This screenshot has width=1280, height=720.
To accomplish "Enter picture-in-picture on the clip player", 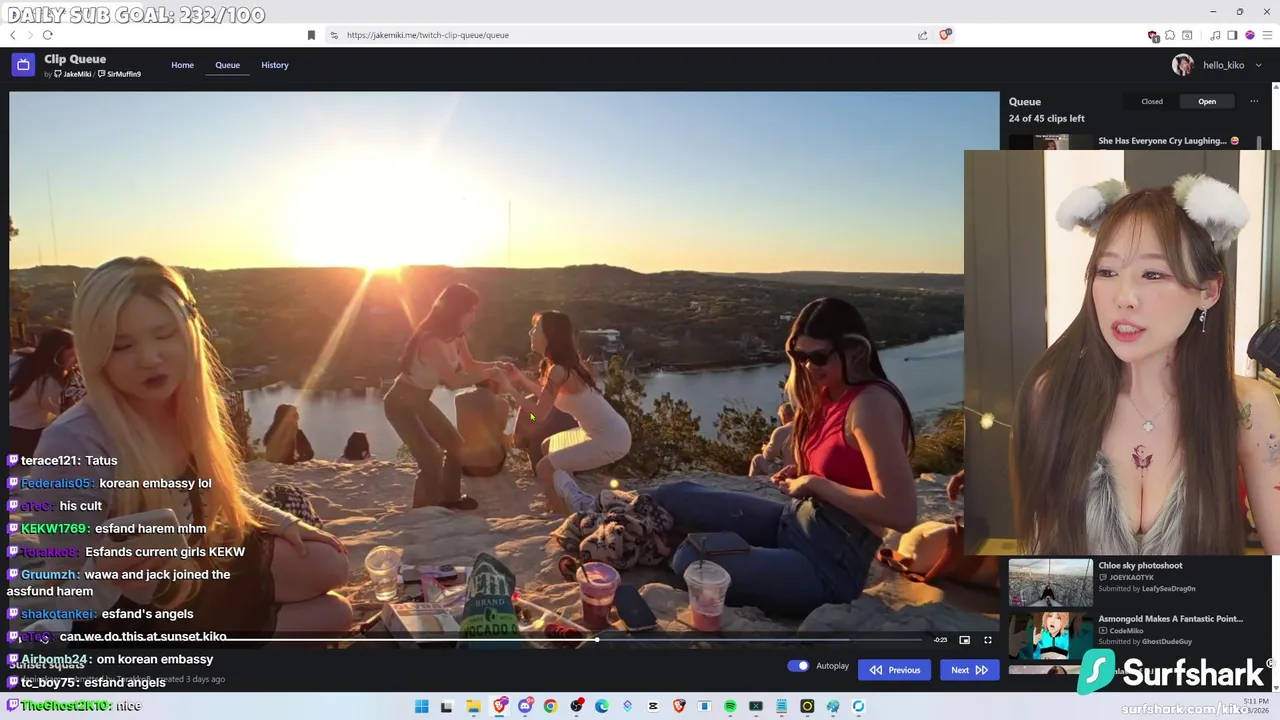I will [964, 640].
